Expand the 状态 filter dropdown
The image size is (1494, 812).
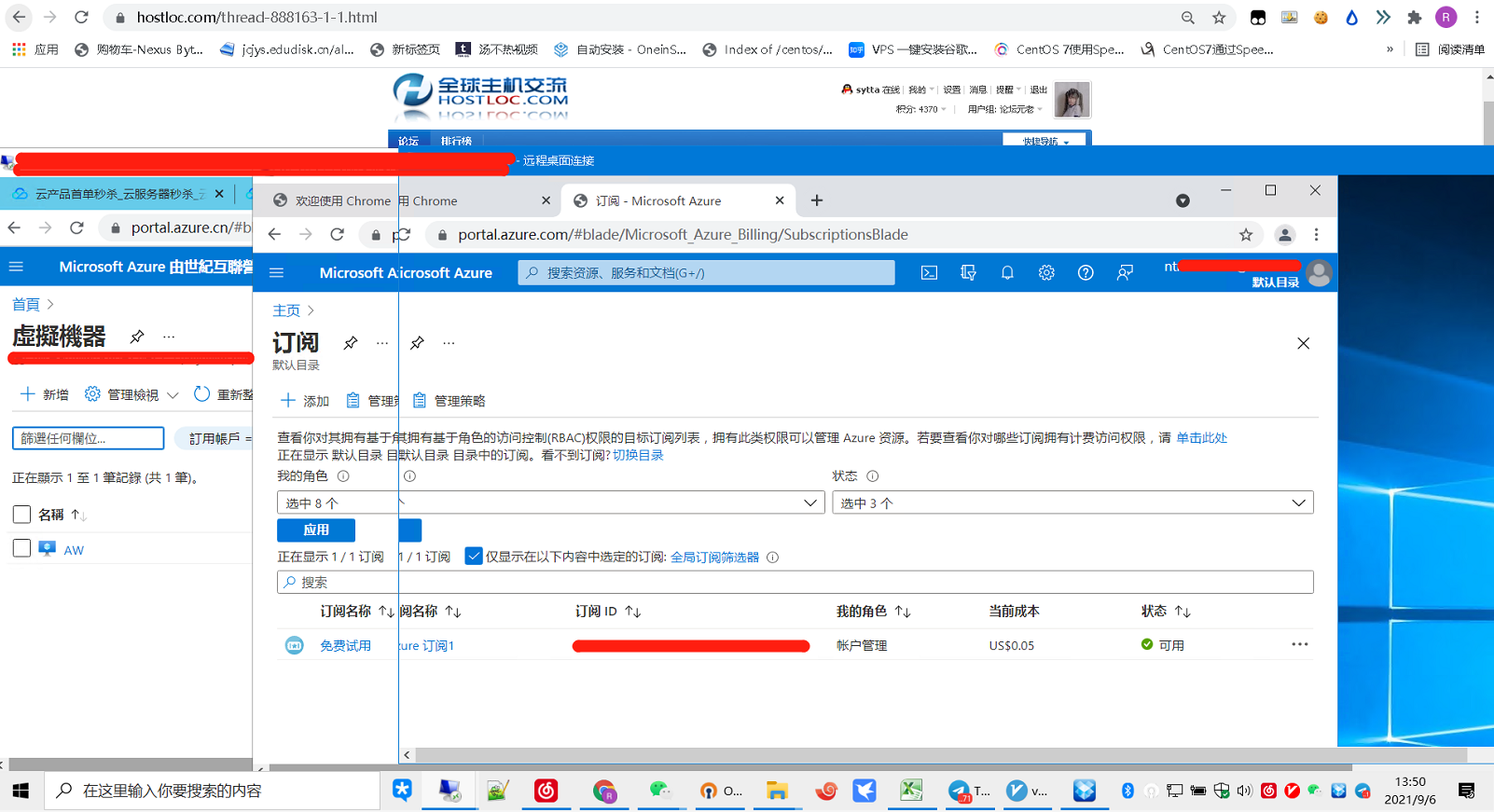coord(1072,503)
